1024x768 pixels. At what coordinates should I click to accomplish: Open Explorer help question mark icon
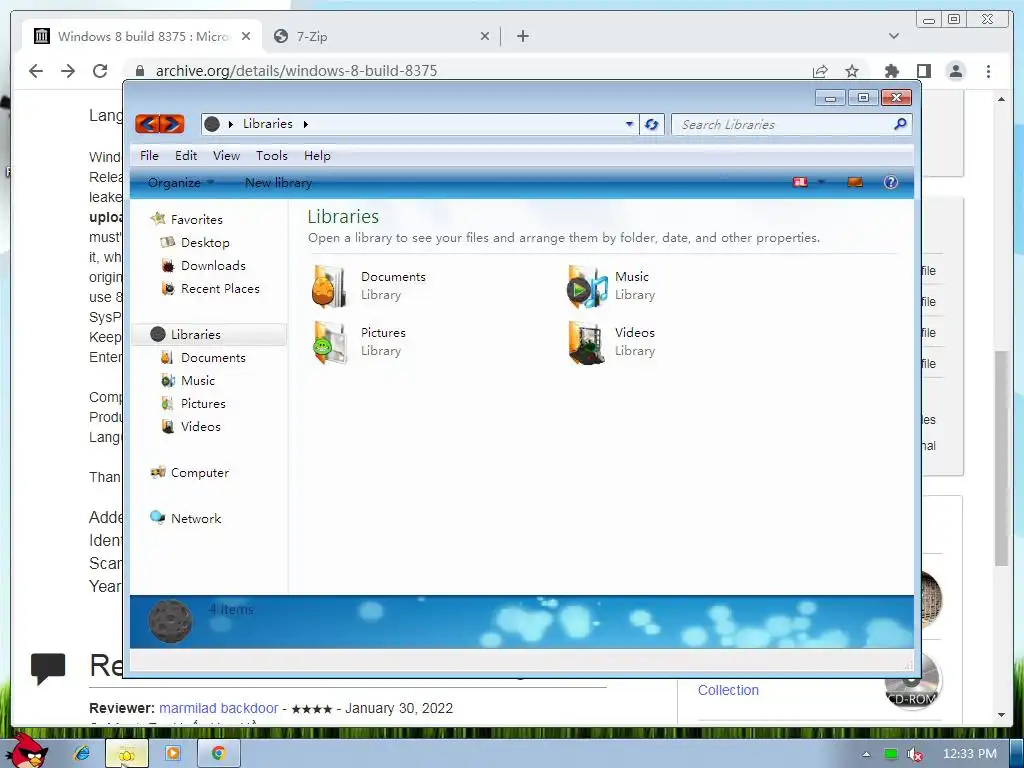[x=891, y=182]
